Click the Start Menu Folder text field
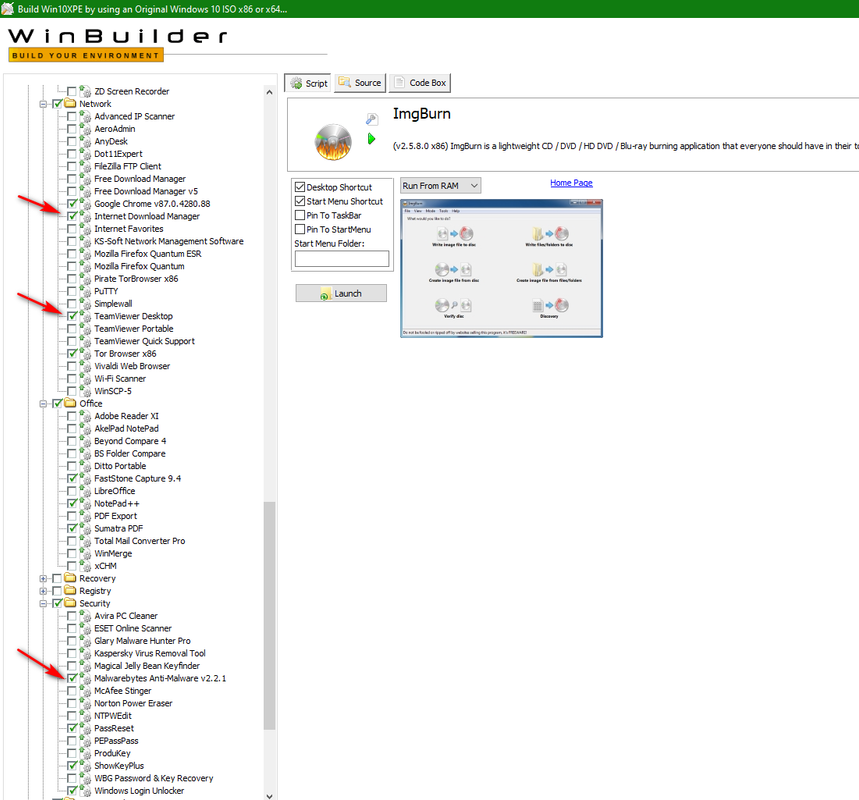This screenshot has height=800, width=859. [342, 259]
